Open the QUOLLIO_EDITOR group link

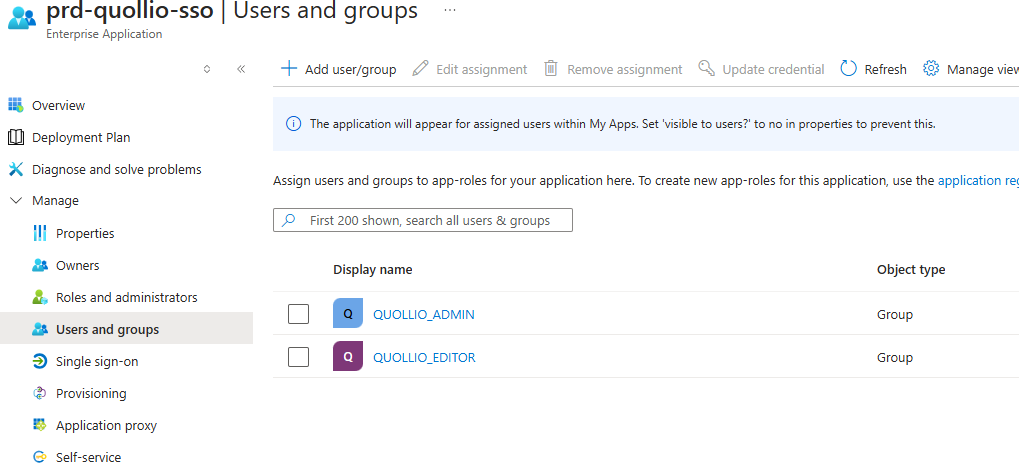424,357
